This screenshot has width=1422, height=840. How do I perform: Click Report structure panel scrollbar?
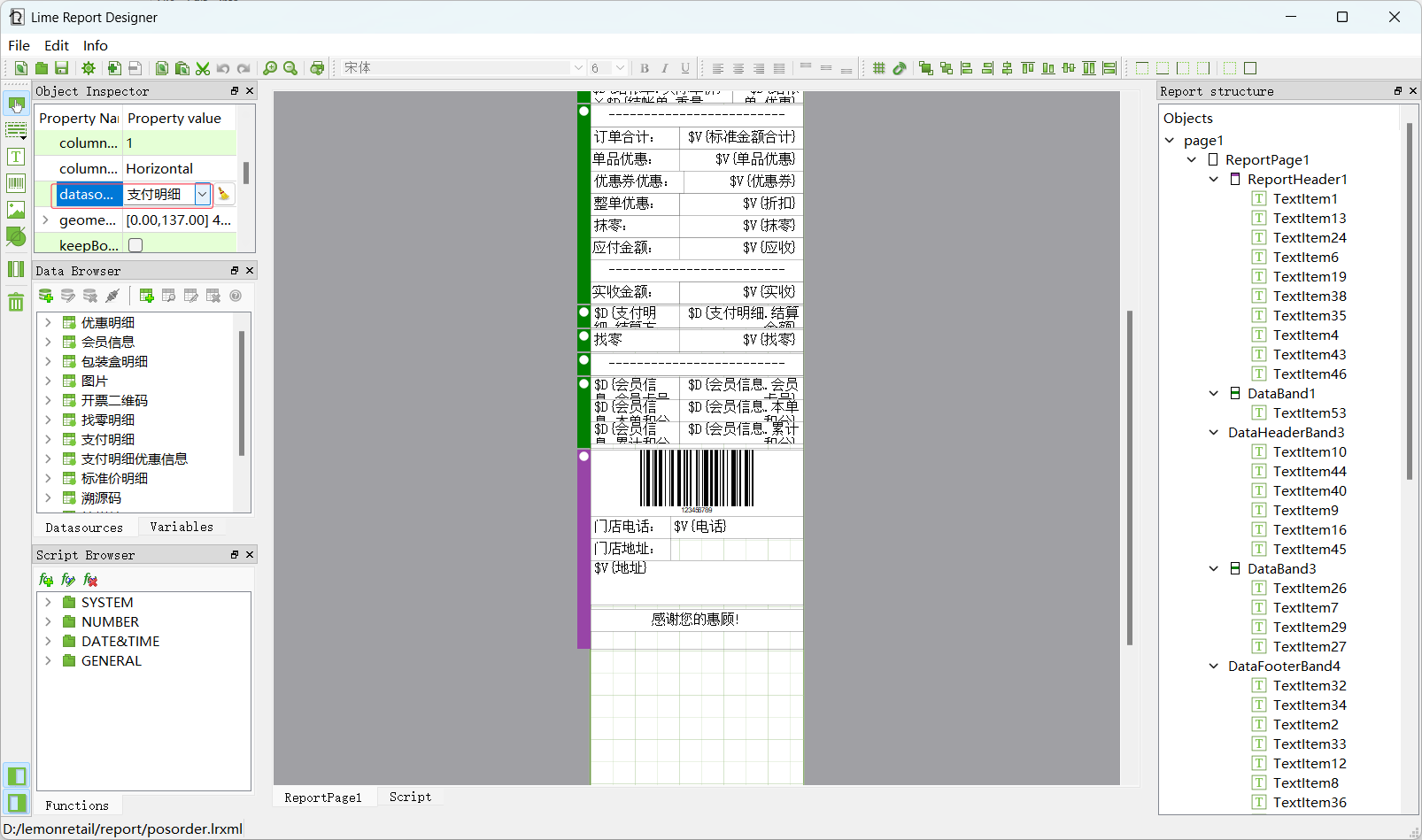[1410, 301]
